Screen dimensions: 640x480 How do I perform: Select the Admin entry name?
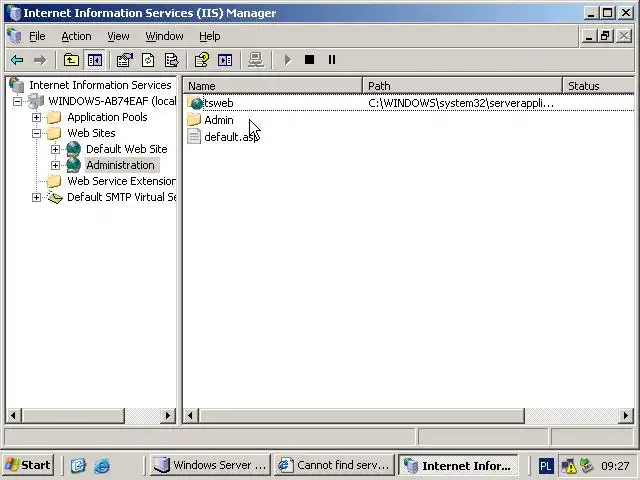pos(219,120)
